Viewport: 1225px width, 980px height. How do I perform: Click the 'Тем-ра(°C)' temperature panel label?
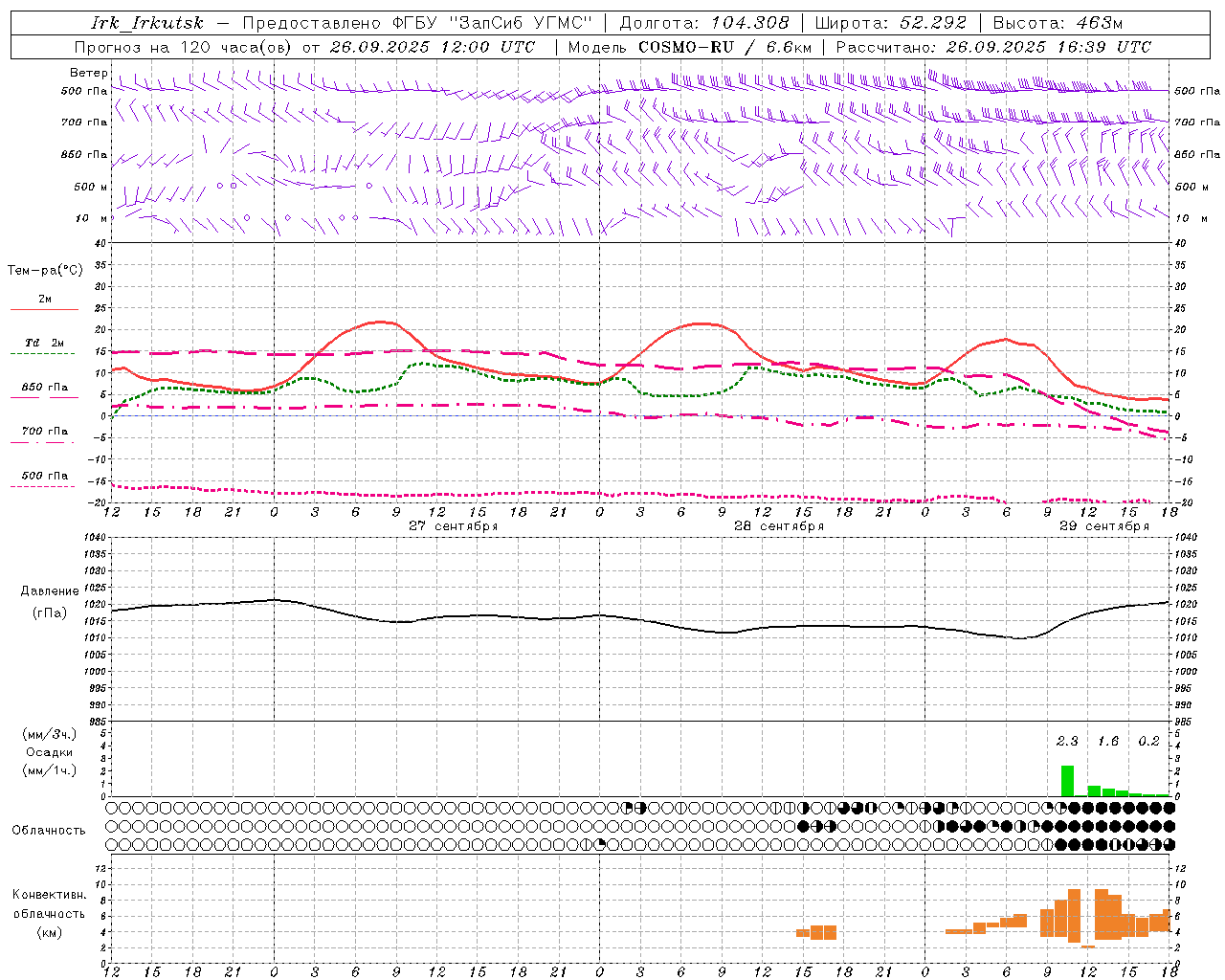pyautogui.click(x=45, y=271)
